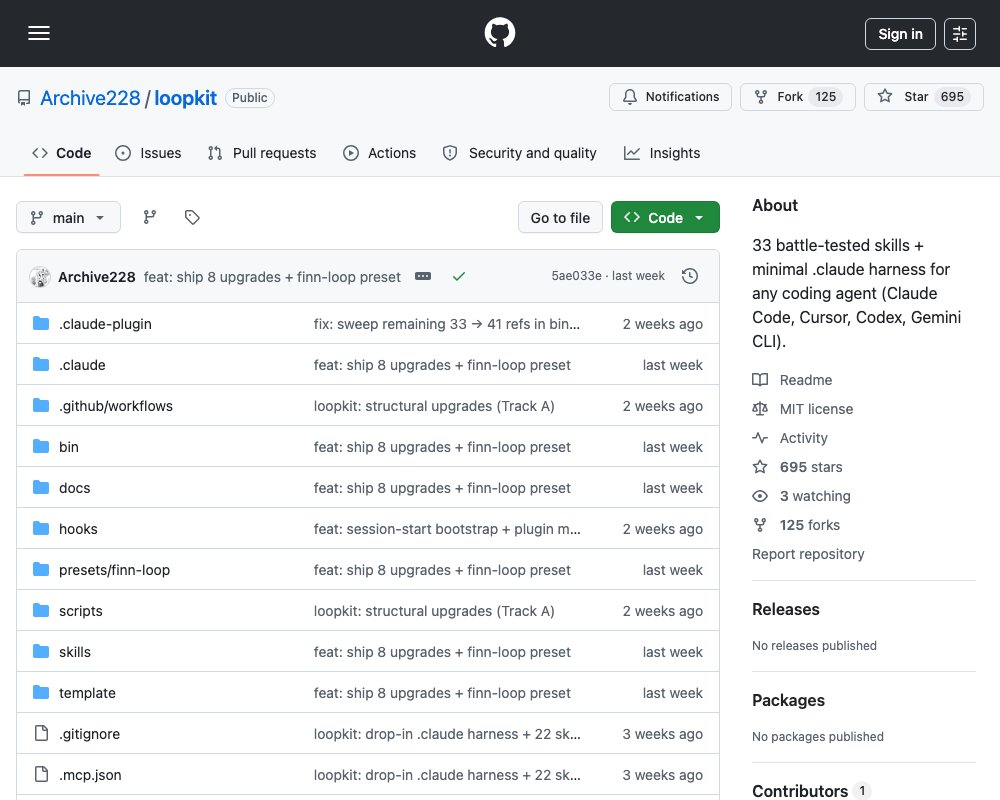The height and width of the screenshot is (800, 1000).
Task: Click the folder icon beside hooks
Action: coord(41,528)
